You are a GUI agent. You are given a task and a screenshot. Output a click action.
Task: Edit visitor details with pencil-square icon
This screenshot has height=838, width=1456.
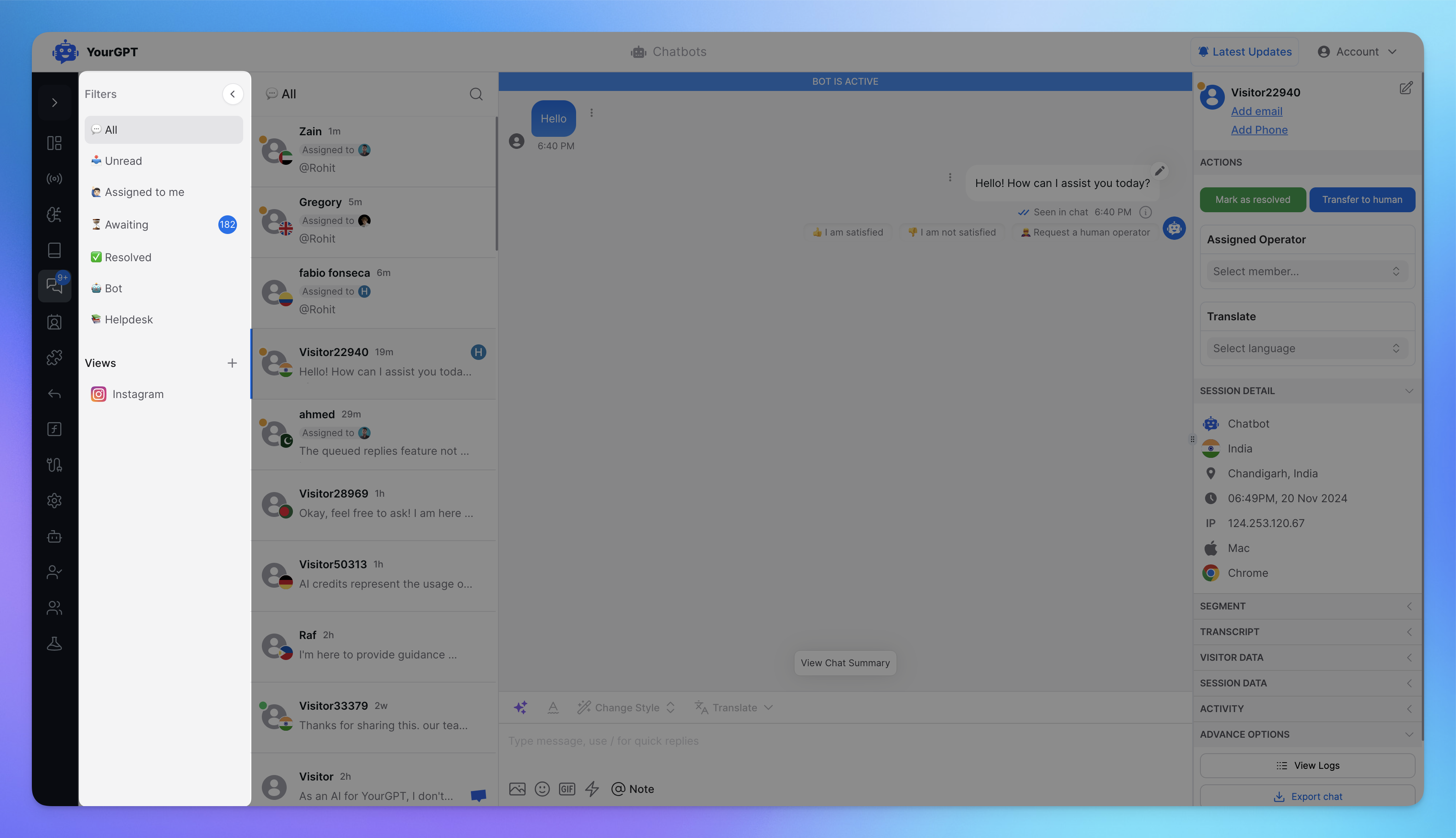point(1406,87)
